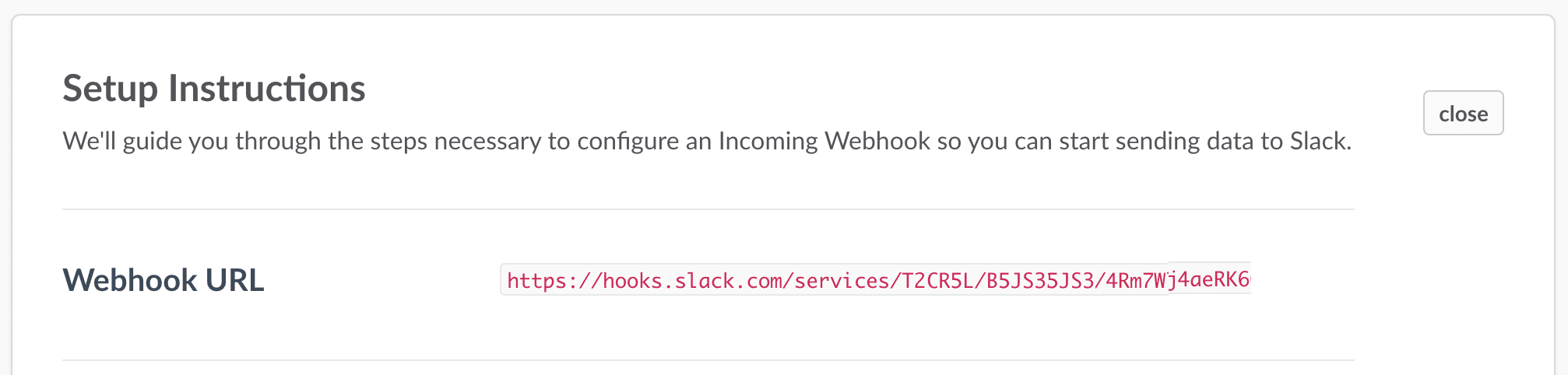Screen dimensions: 1568x375
Task: Click the "Setup Instructions" heading
Action: (x=214, y=89)
